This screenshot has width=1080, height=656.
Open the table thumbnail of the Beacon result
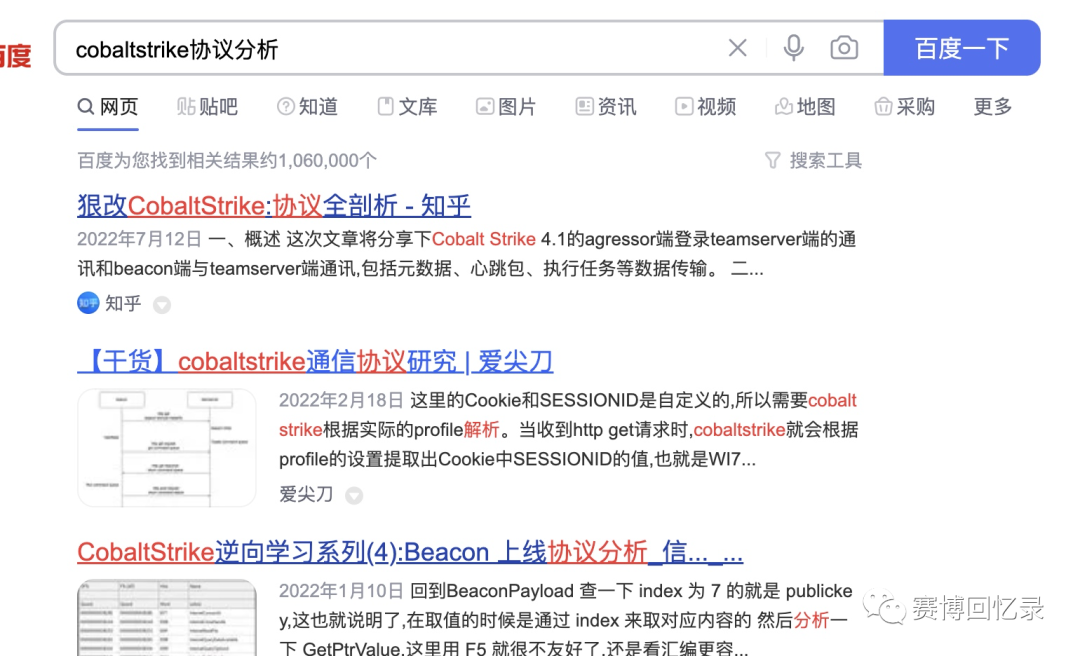[167, 618]
